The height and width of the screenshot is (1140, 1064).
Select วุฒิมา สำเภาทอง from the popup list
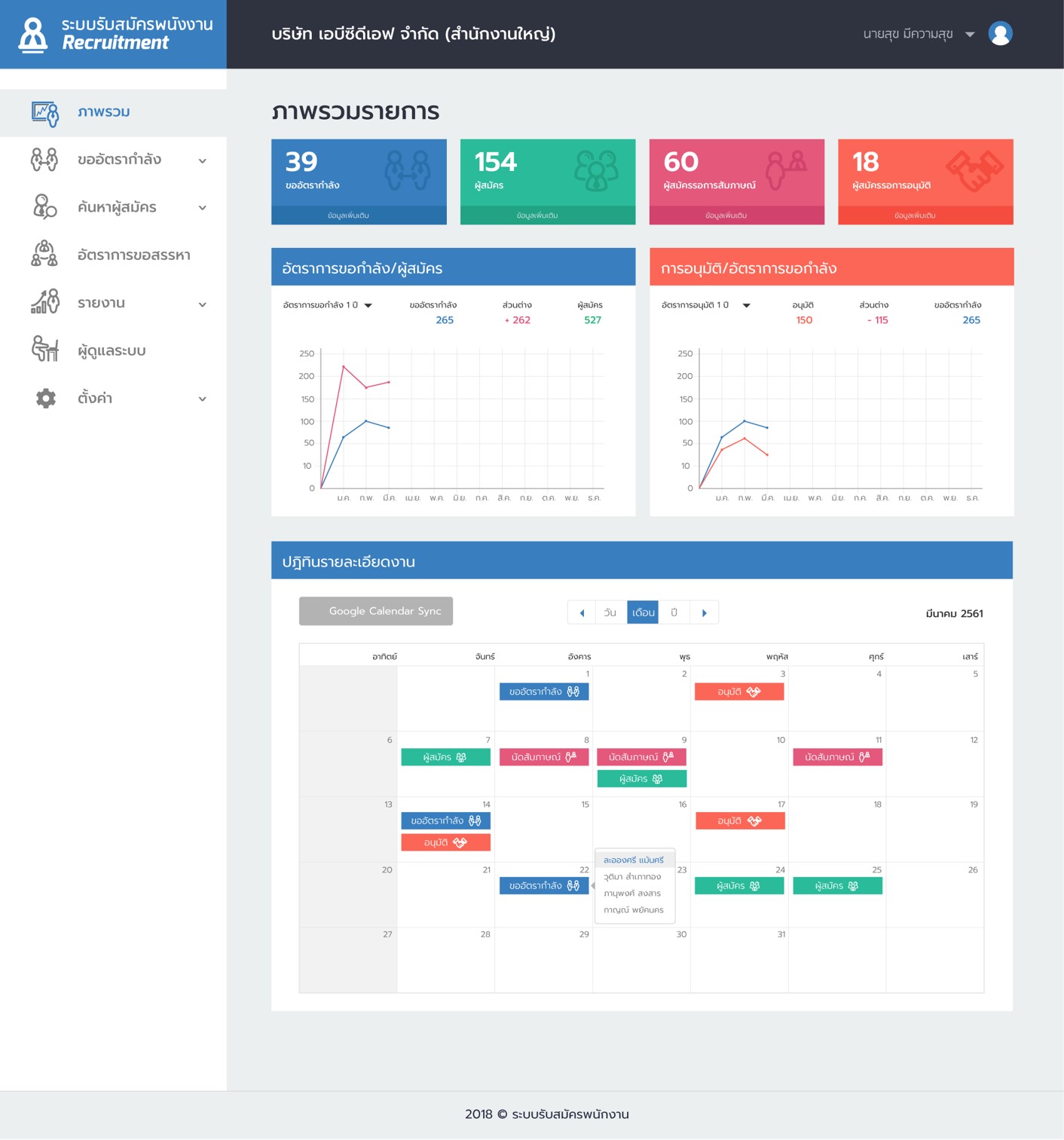tap(632, 877)
